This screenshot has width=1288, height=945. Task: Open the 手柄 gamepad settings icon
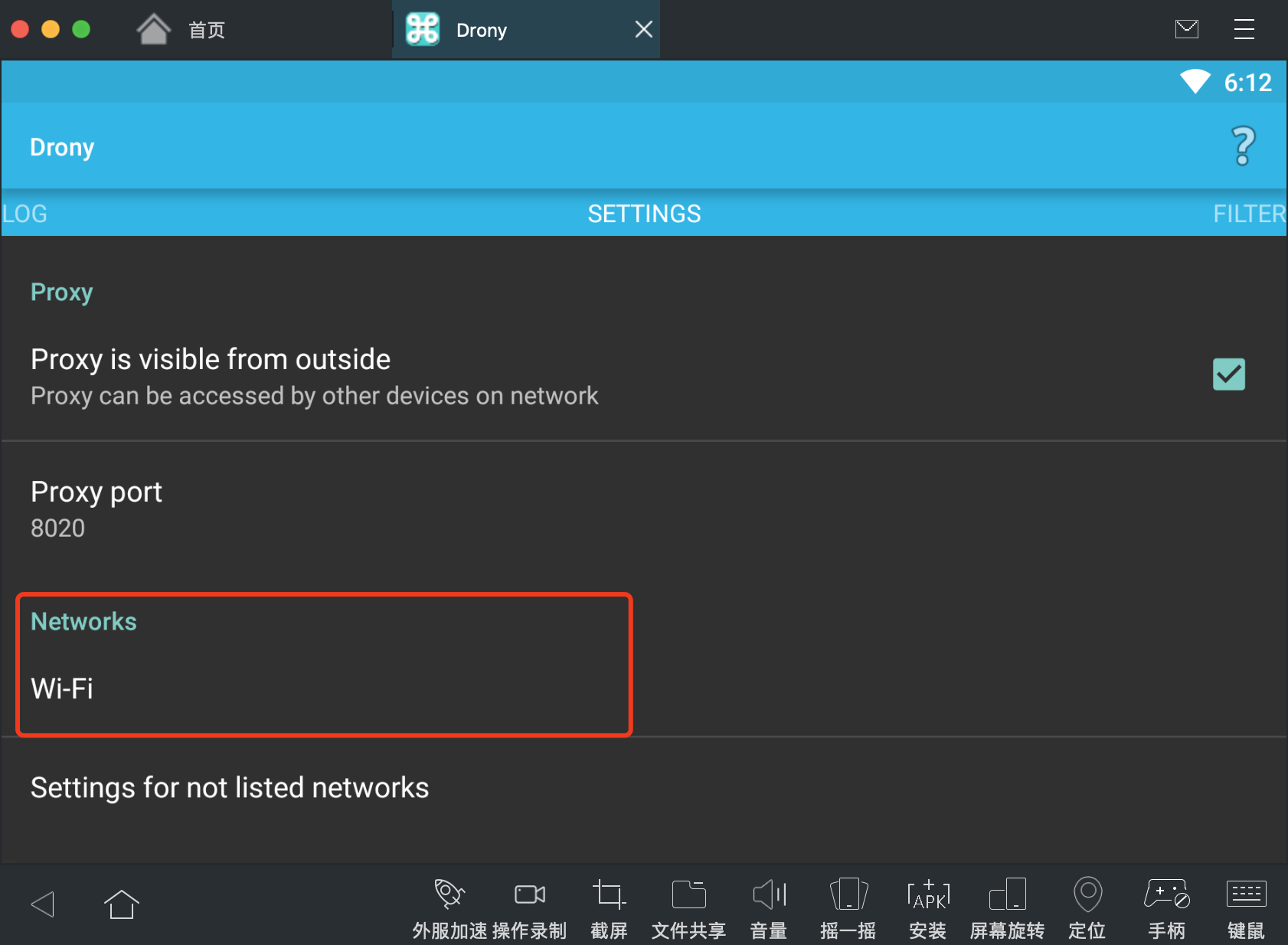(1167, 894)
